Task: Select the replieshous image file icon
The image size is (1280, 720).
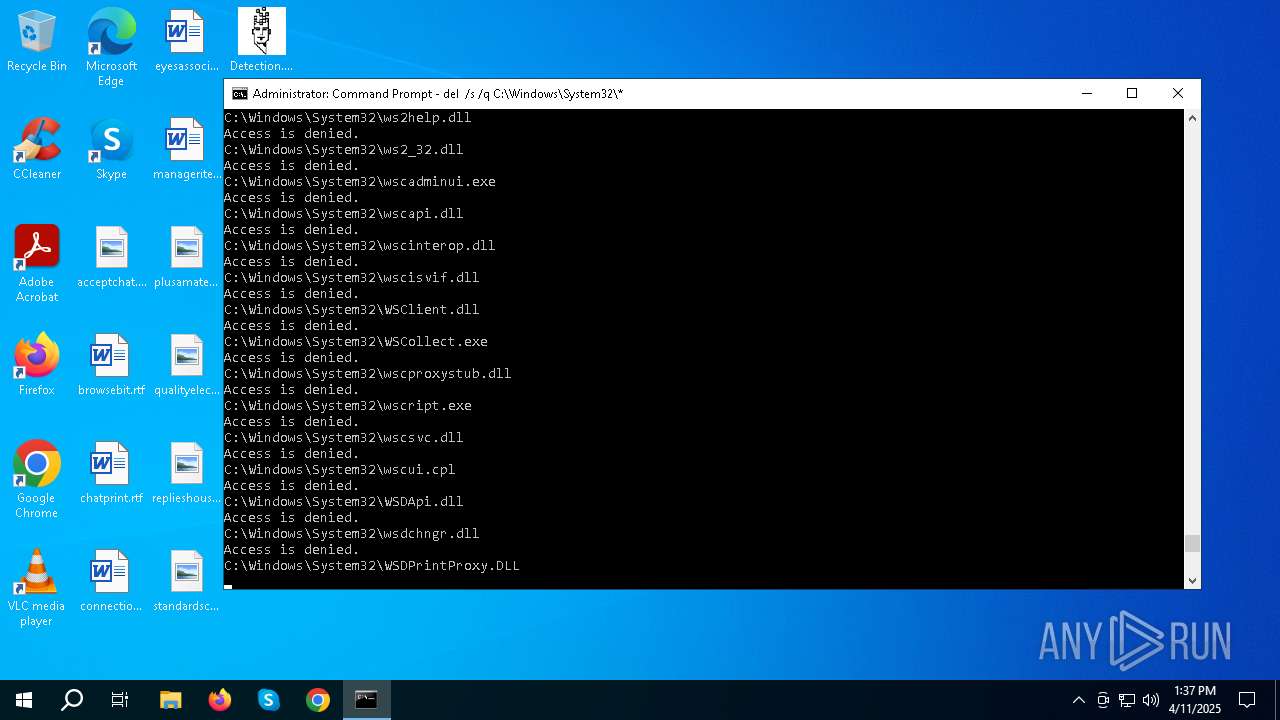Action: pos(186,473)
